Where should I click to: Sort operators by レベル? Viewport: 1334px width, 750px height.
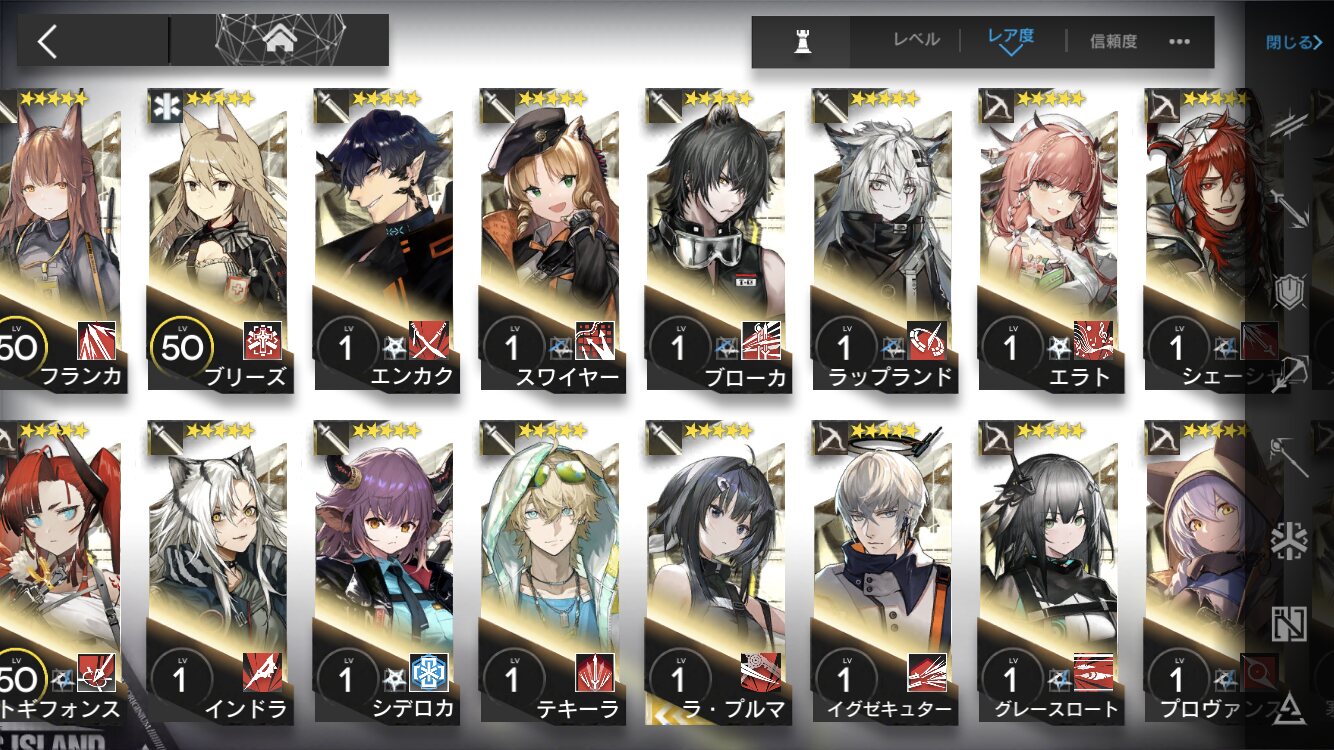click(916, 40)
